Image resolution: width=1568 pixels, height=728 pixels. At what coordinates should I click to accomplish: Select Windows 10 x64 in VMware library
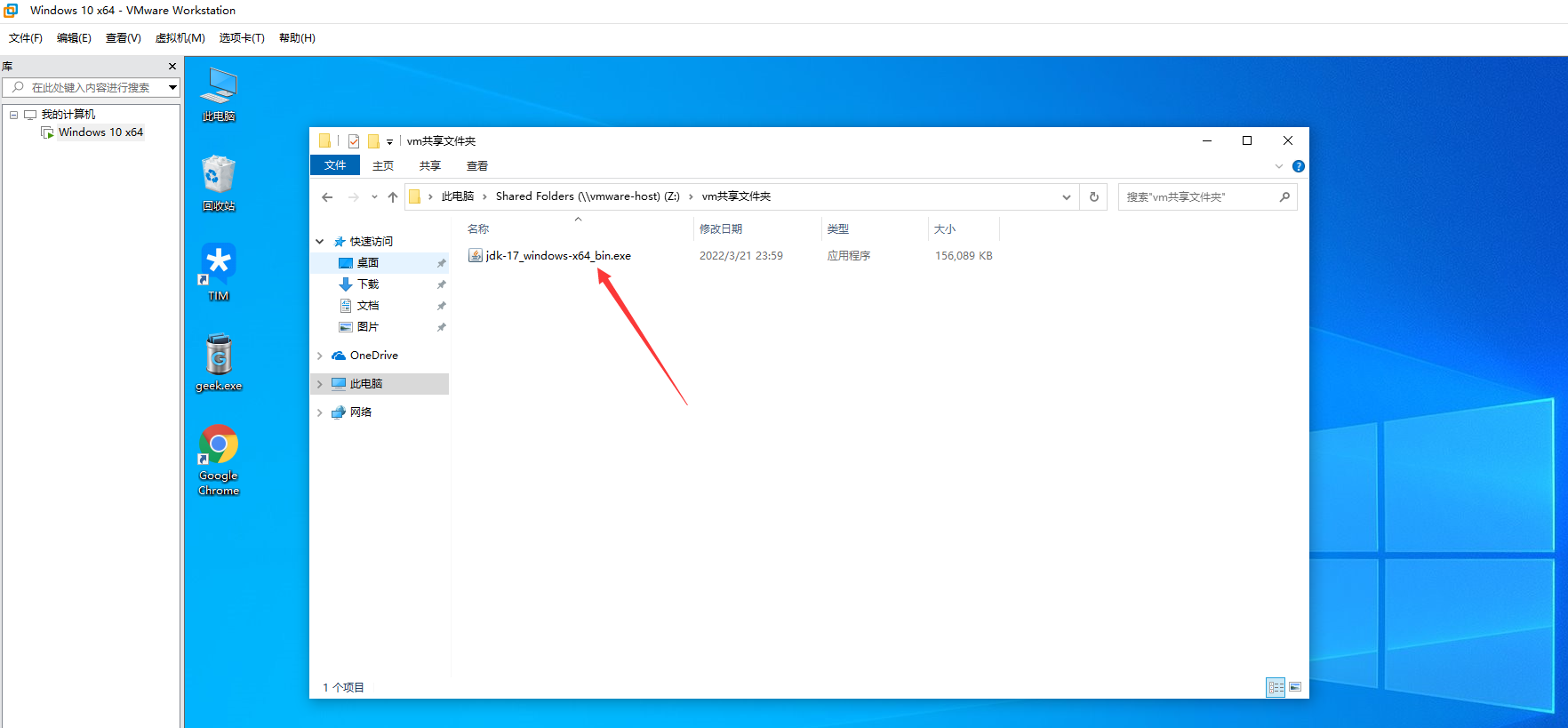click(x=100, y=132)
